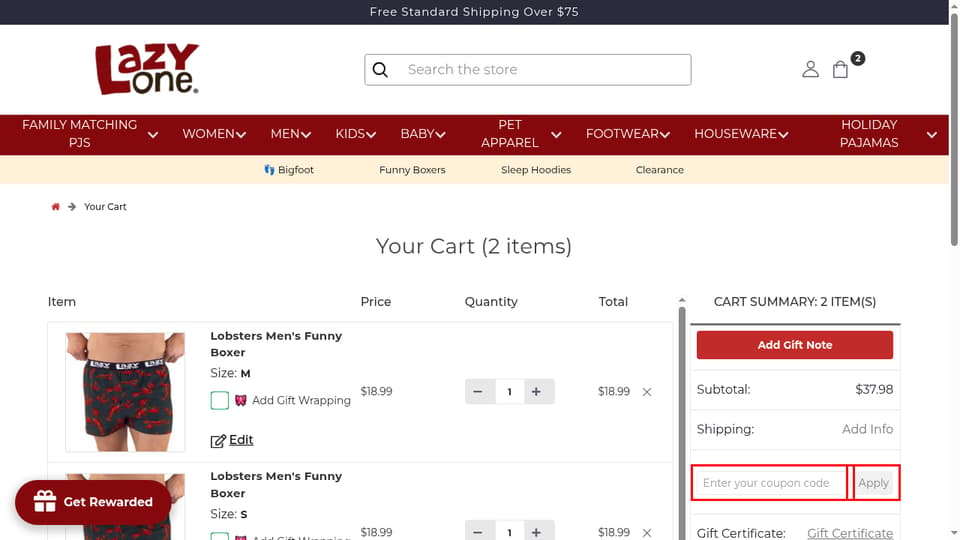
Task: Increase quantity of size M boxer
Action: point(536,392)
